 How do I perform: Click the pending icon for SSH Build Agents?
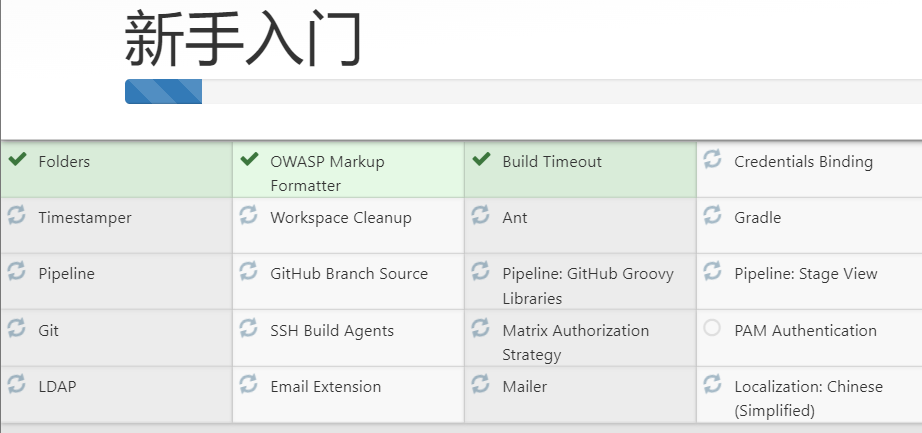pyautogui.click(x=248, y=328)
